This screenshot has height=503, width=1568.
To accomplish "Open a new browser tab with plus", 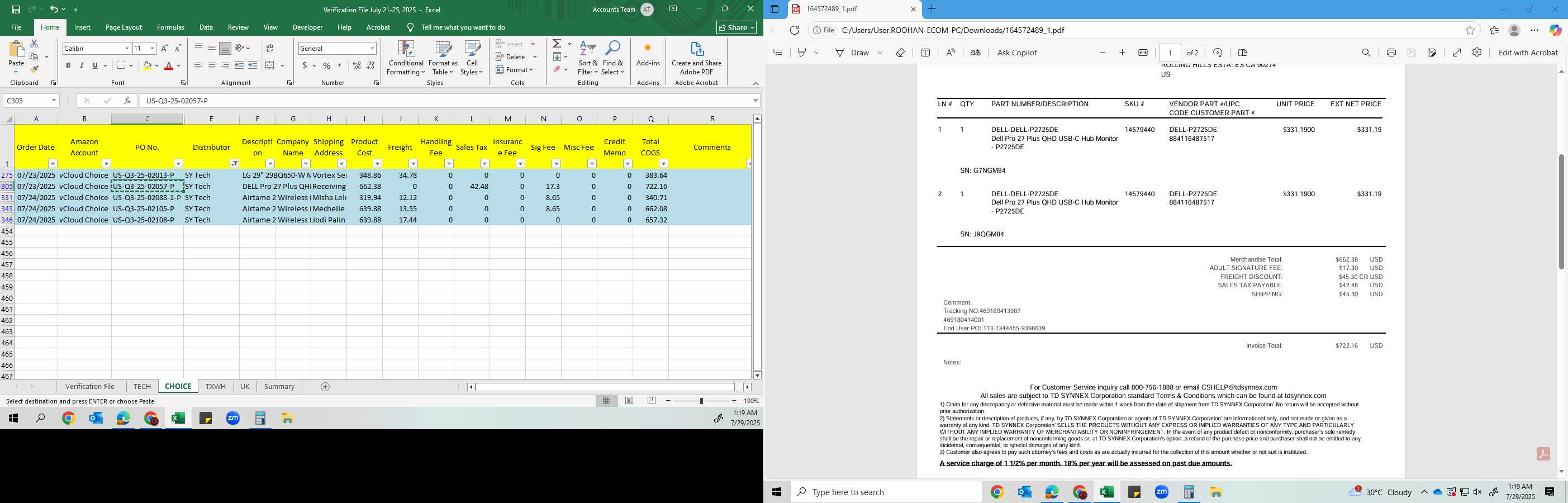I will point(932,9).
